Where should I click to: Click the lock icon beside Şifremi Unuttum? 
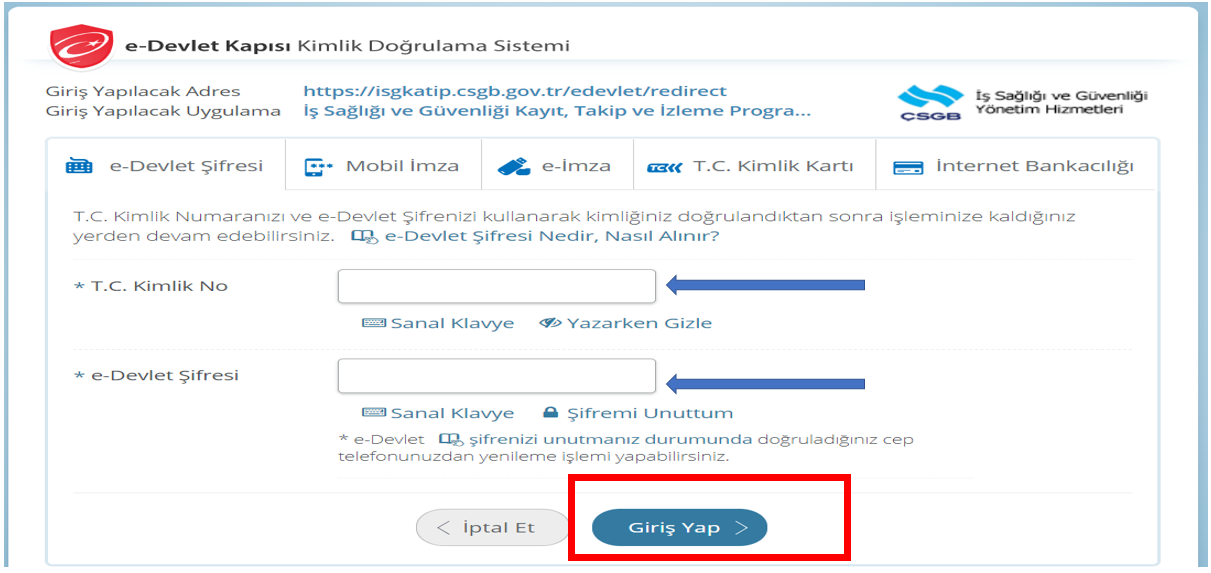click(x=550, y=413)
